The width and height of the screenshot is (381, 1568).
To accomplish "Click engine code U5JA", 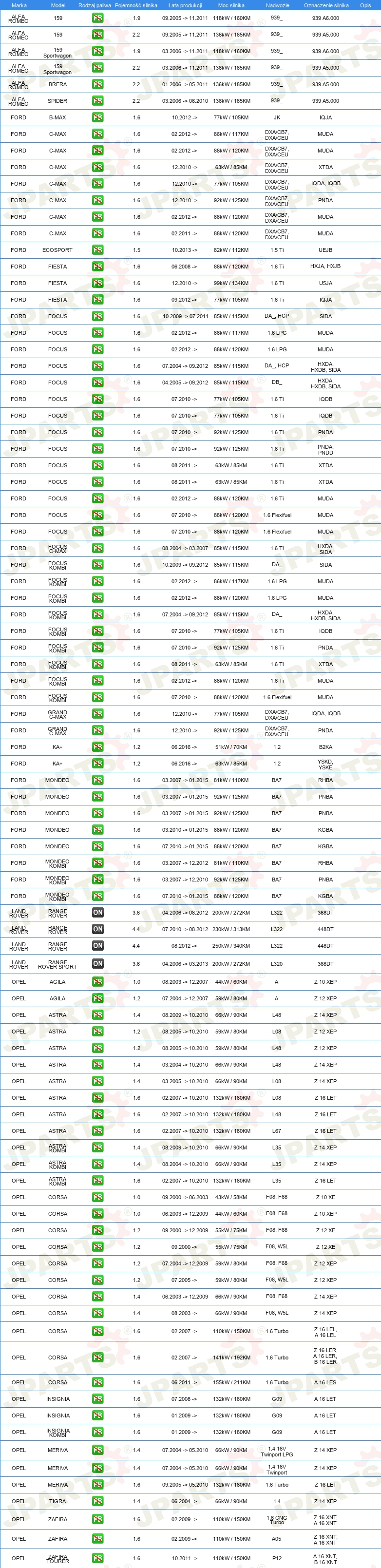I will point(325,283).
